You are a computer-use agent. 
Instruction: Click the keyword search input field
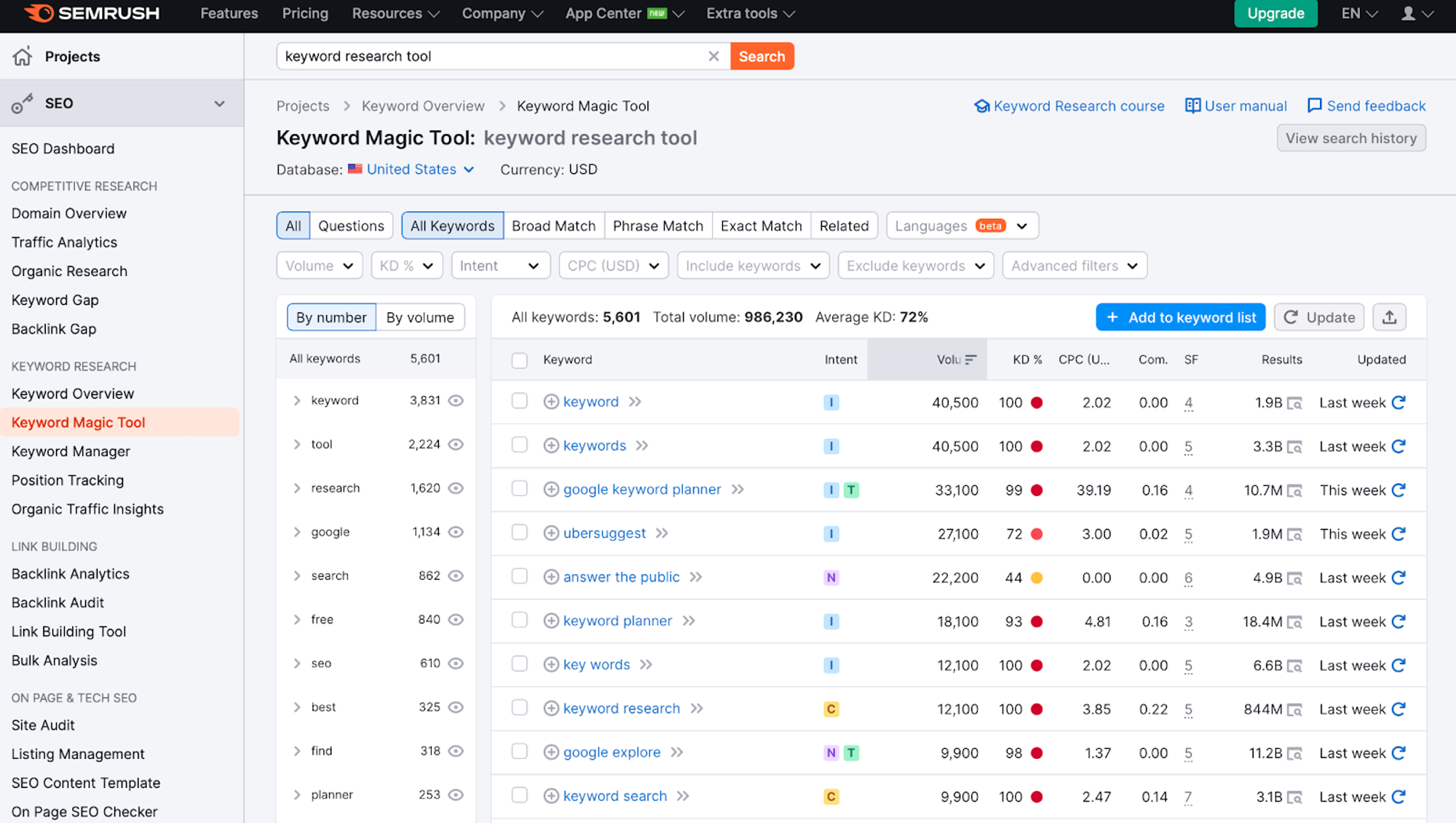(492, 55)
